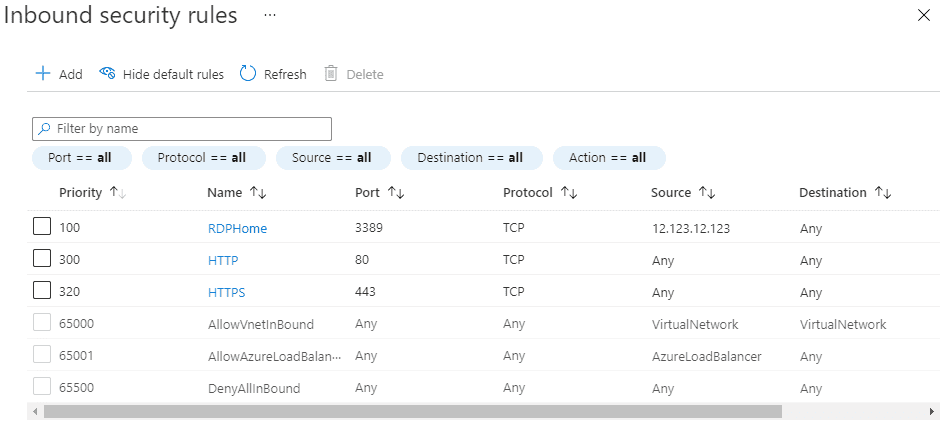This screenshot has height=433, width=946.
Task: Click the trash can Delete icon
Action: [331, 74]
